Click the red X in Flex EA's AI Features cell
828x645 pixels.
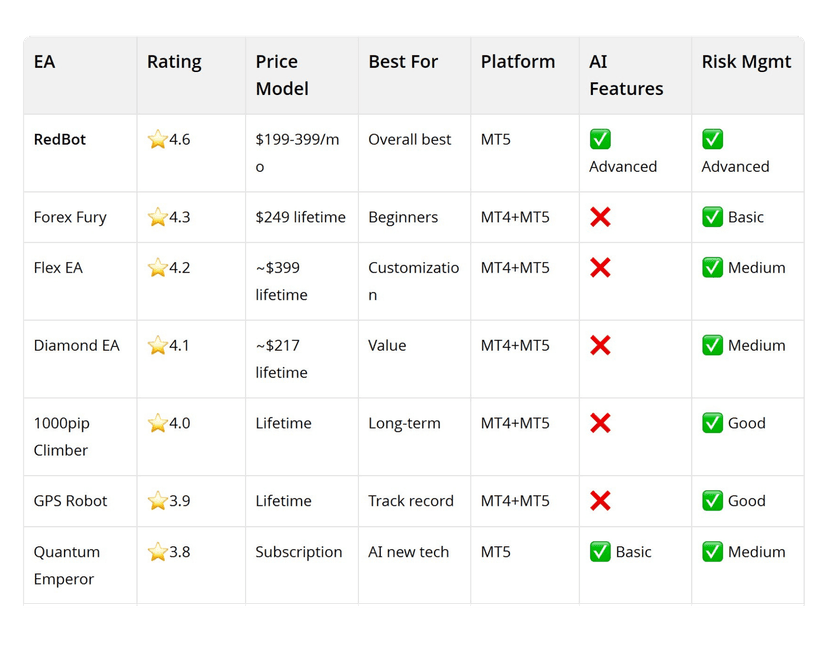pyautogui.click(x=600, y=268)
